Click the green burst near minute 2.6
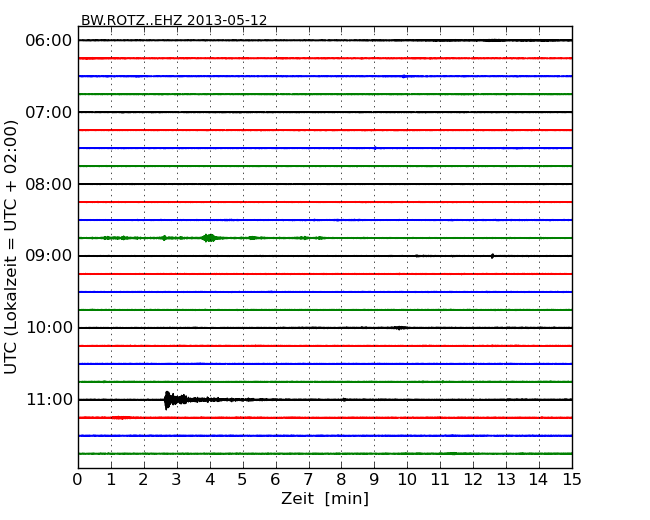Viewport: 650px width, 520px height. pos(164,238)
